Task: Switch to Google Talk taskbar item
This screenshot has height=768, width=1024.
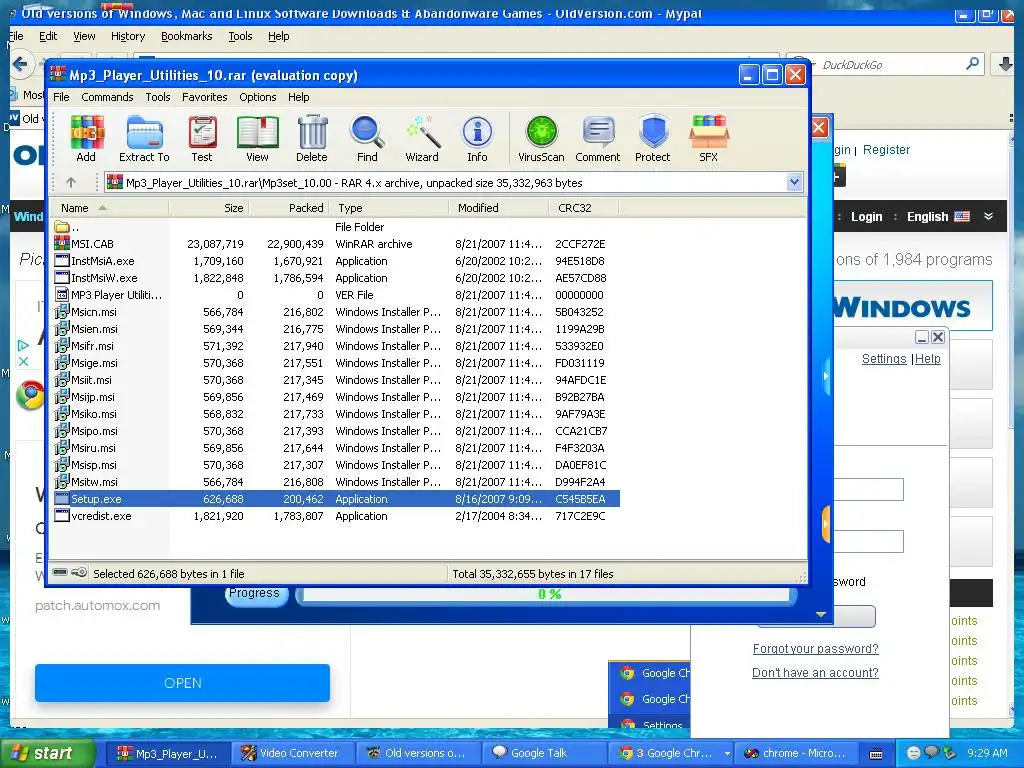Action: click(544, 753)
